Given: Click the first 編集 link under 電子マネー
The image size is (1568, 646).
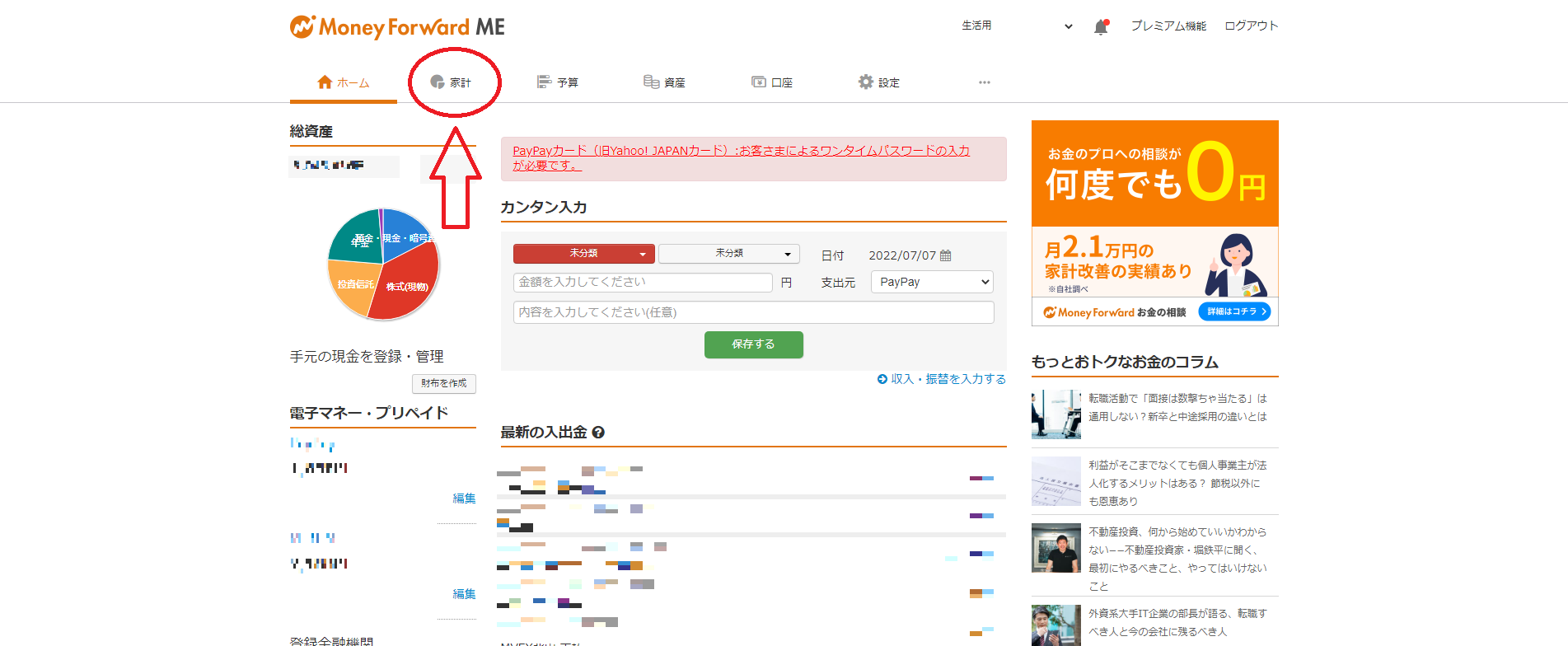Looking at the screenshot, I should click(465, 499).
